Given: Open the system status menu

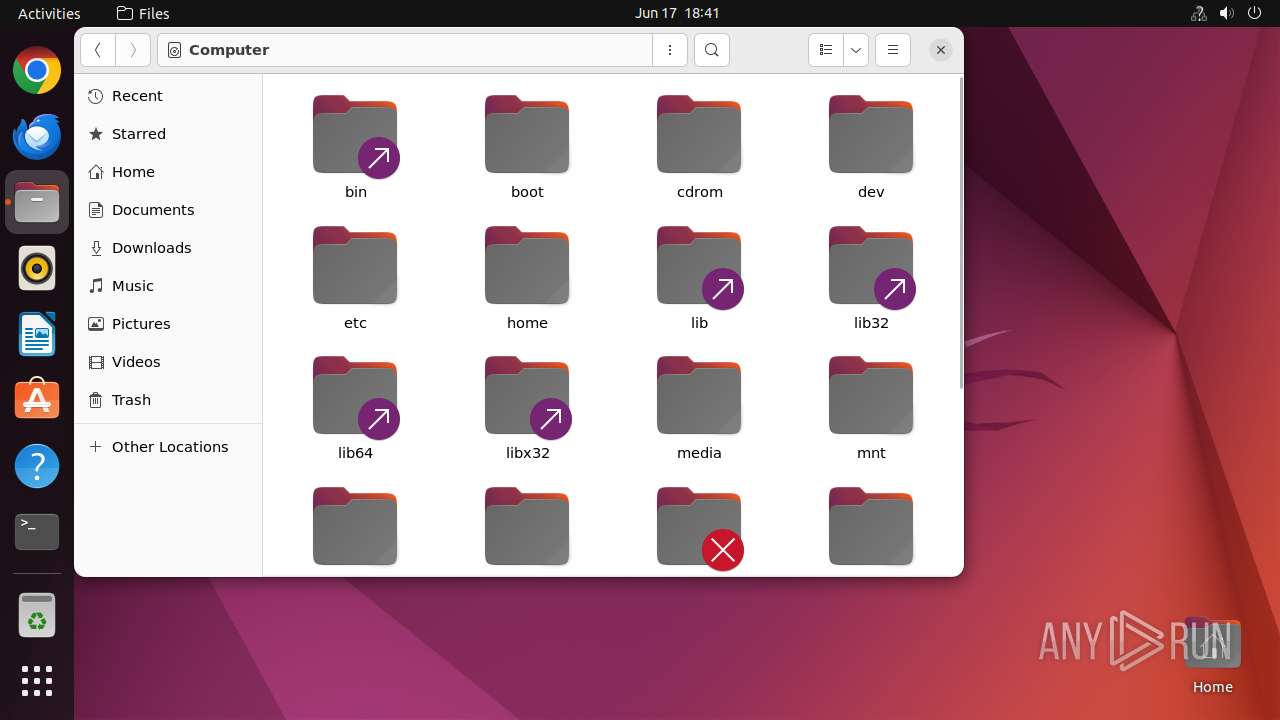Looking at the screenshot, I should 1226,13.
